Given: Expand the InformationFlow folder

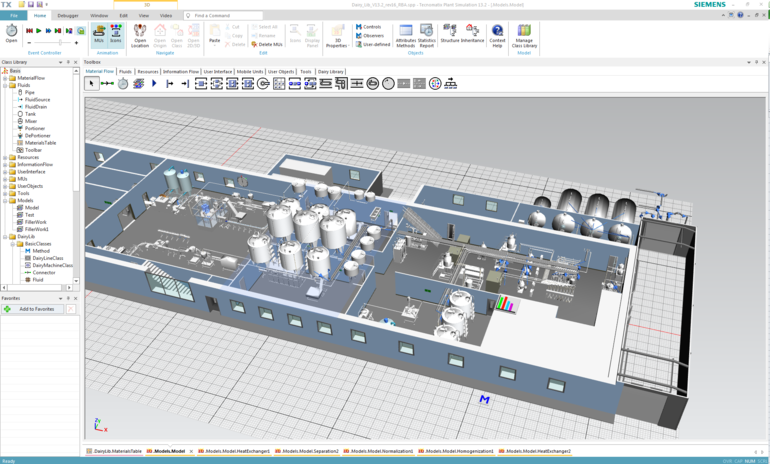Looking at the screenshot, I should (5, 164).
